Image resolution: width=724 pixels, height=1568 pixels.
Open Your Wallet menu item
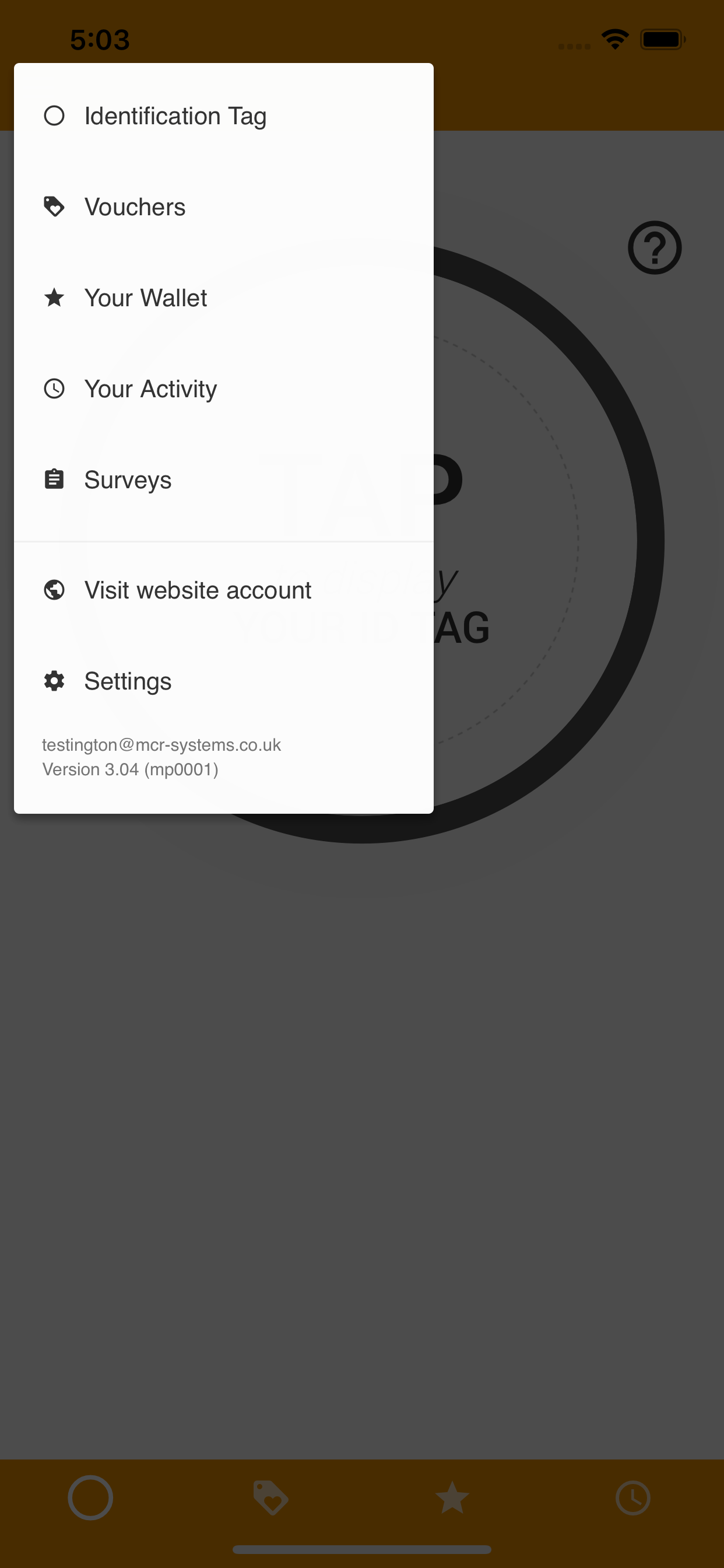tap(224, 297)
